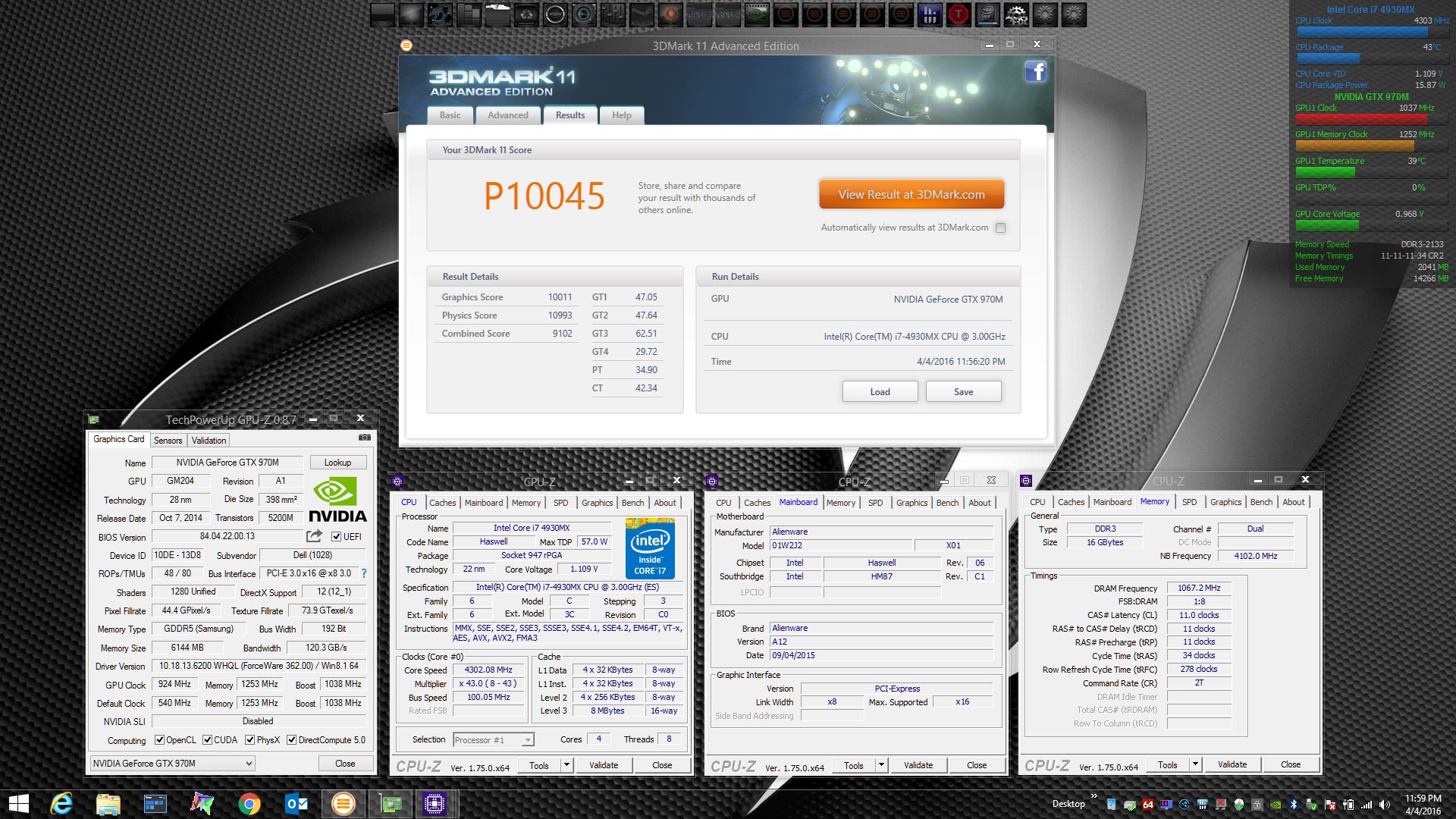
Task: Open Outlook from the taskbar
Action: pyautogui.click(x=296, y=804)
